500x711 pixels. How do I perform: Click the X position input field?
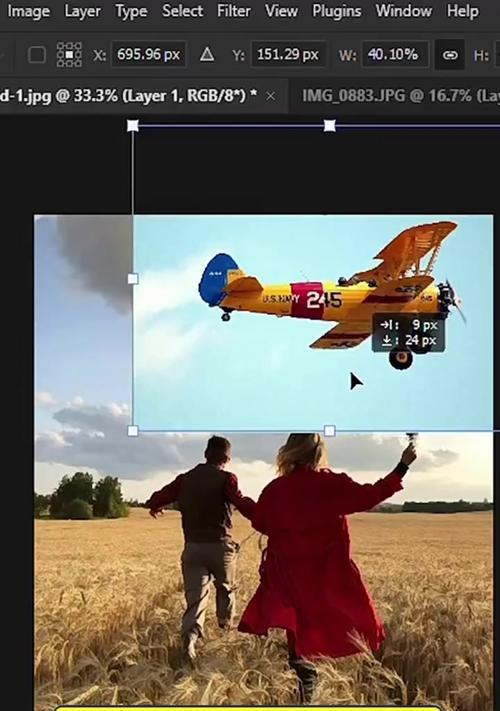149,55
